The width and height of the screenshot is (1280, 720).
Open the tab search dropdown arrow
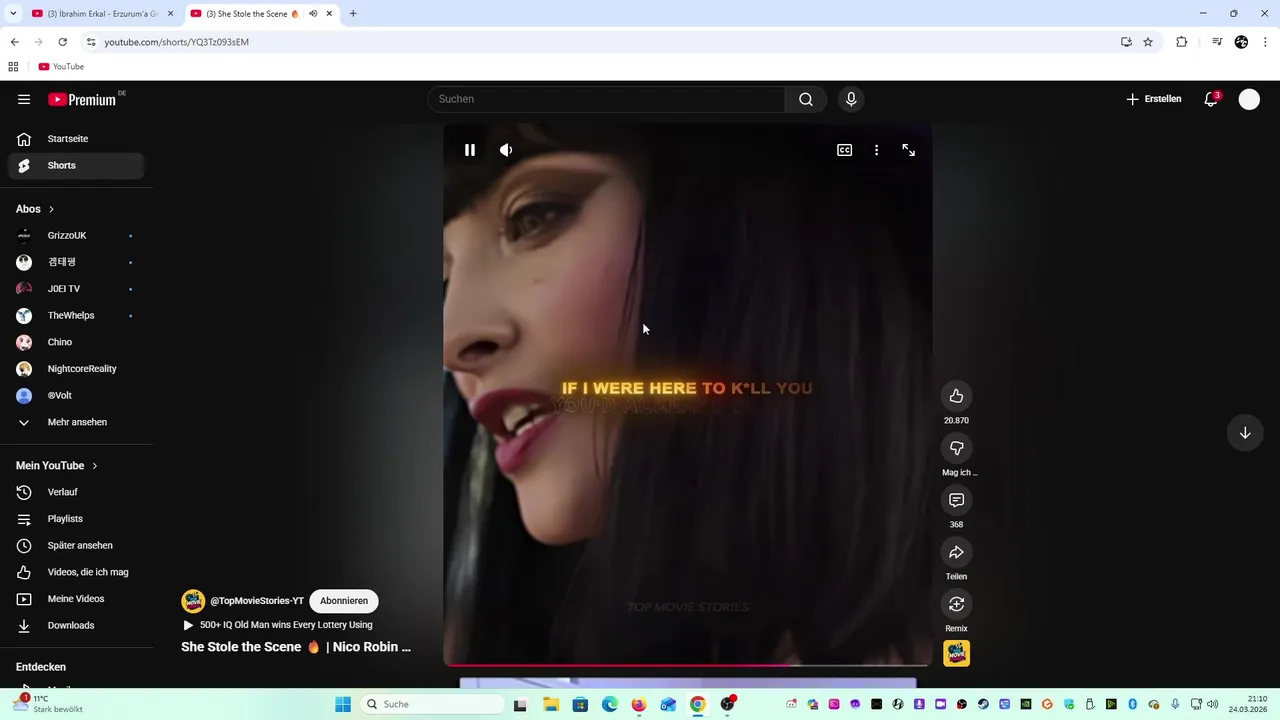[x=13, y=14]
